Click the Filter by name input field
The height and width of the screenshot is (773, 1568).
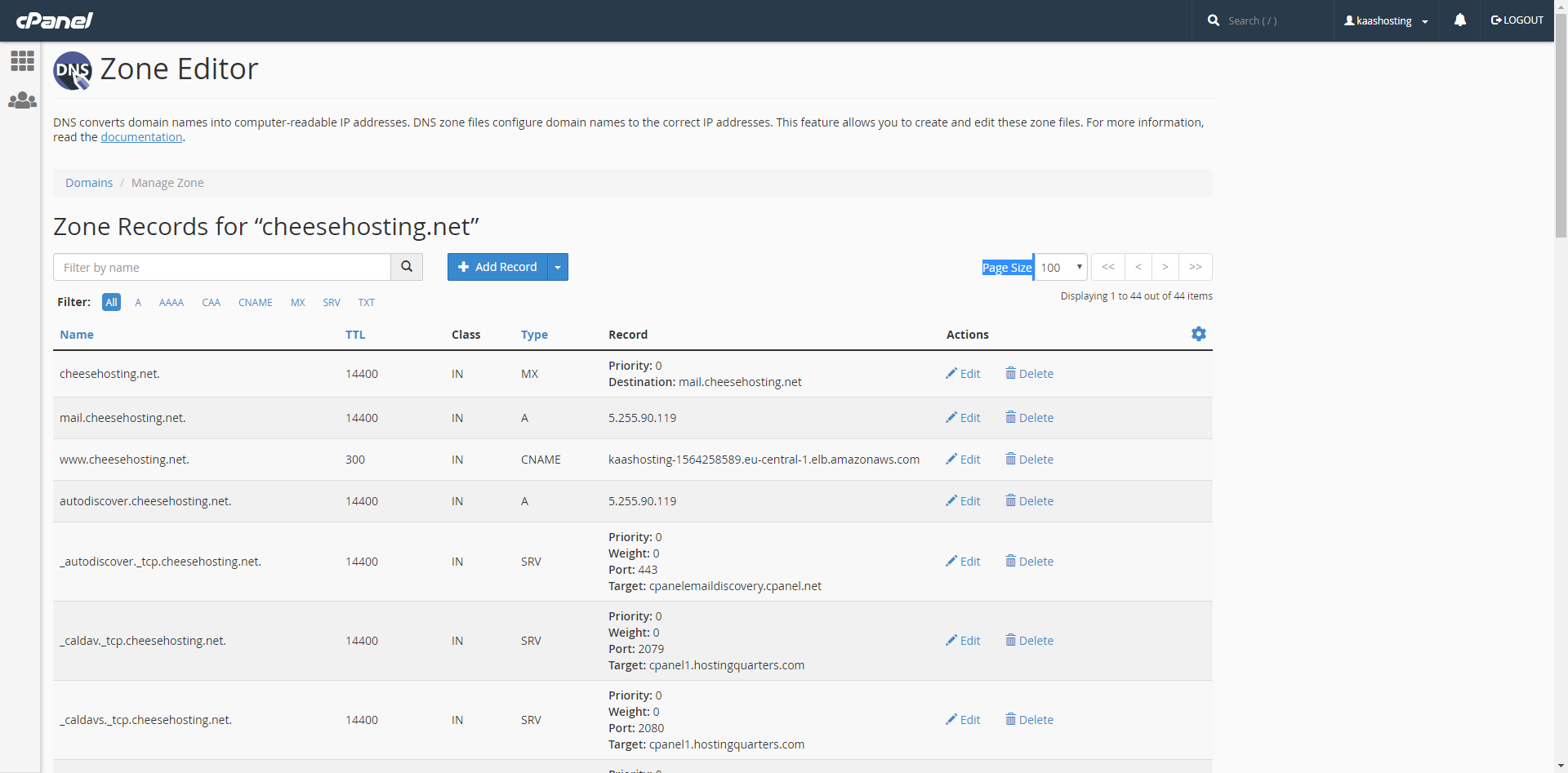(x=222, y=267)
